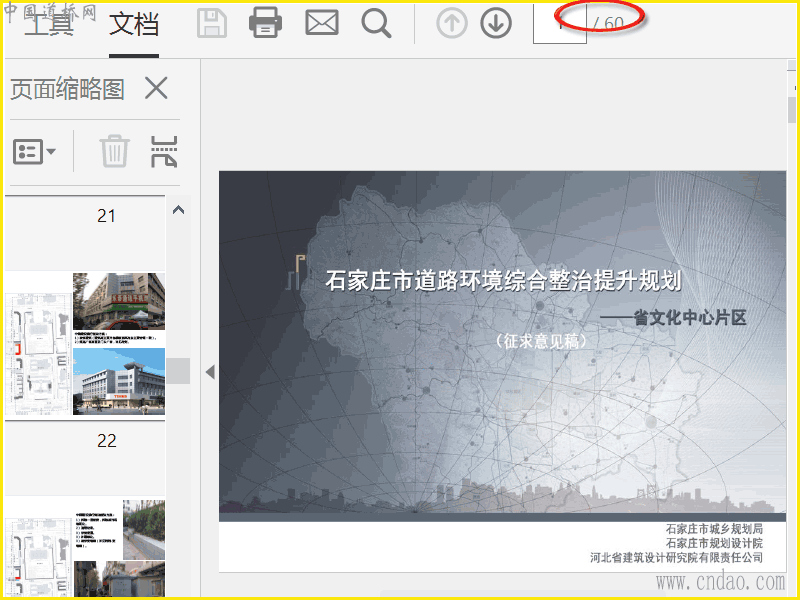Go to next page down arrow
800x600 pixels.
(496, 23)
